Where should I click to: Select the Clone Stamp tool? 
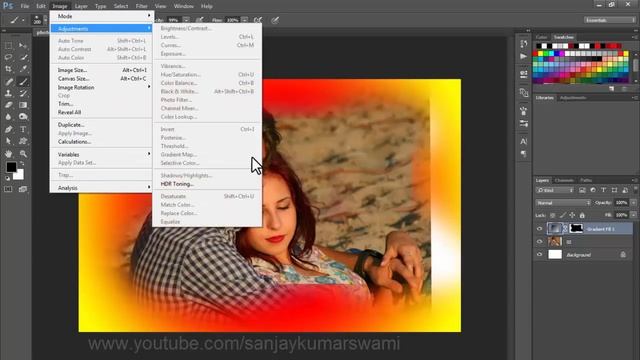9,93
